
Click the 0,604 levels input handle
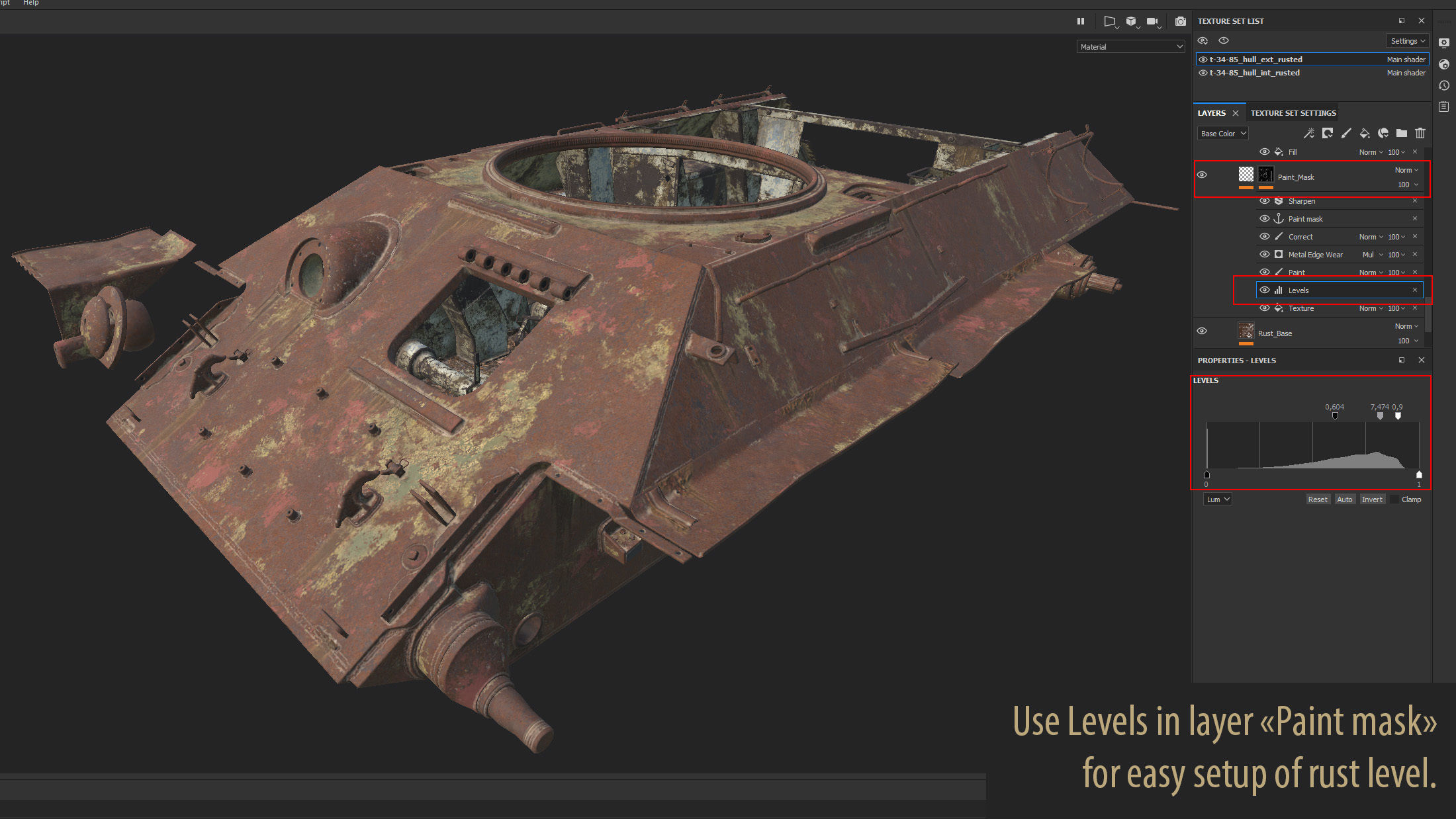pyautogui.click(x=1335, y=416)
